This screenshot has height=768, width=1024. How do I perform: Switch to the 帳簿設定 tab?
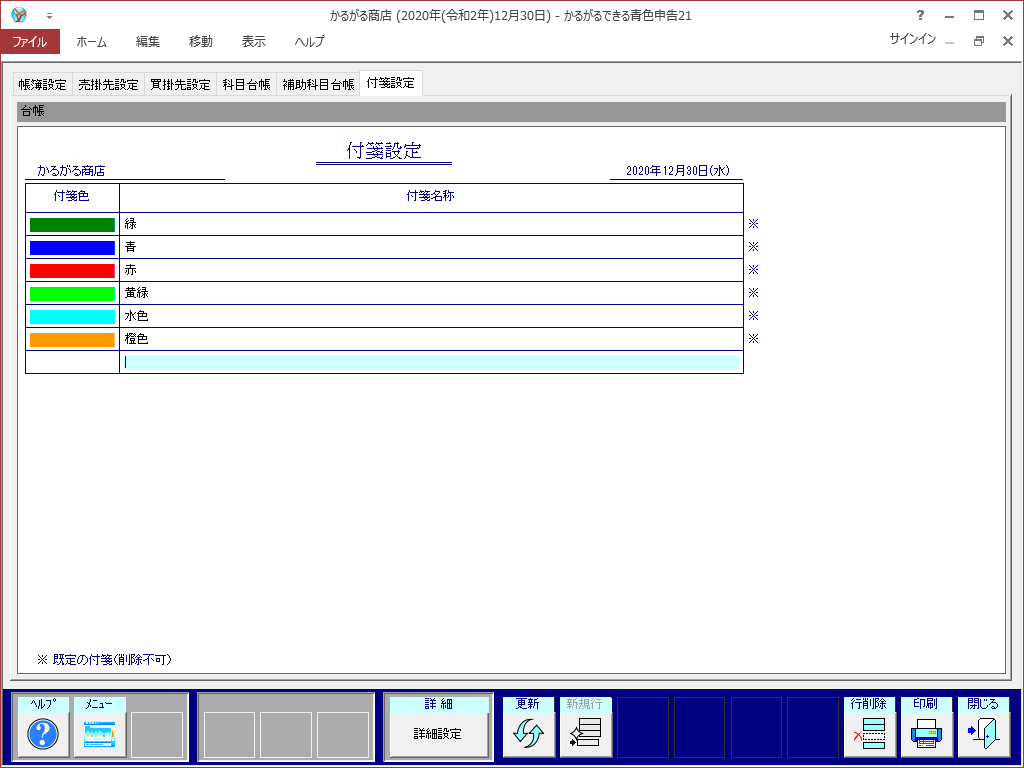42,84
